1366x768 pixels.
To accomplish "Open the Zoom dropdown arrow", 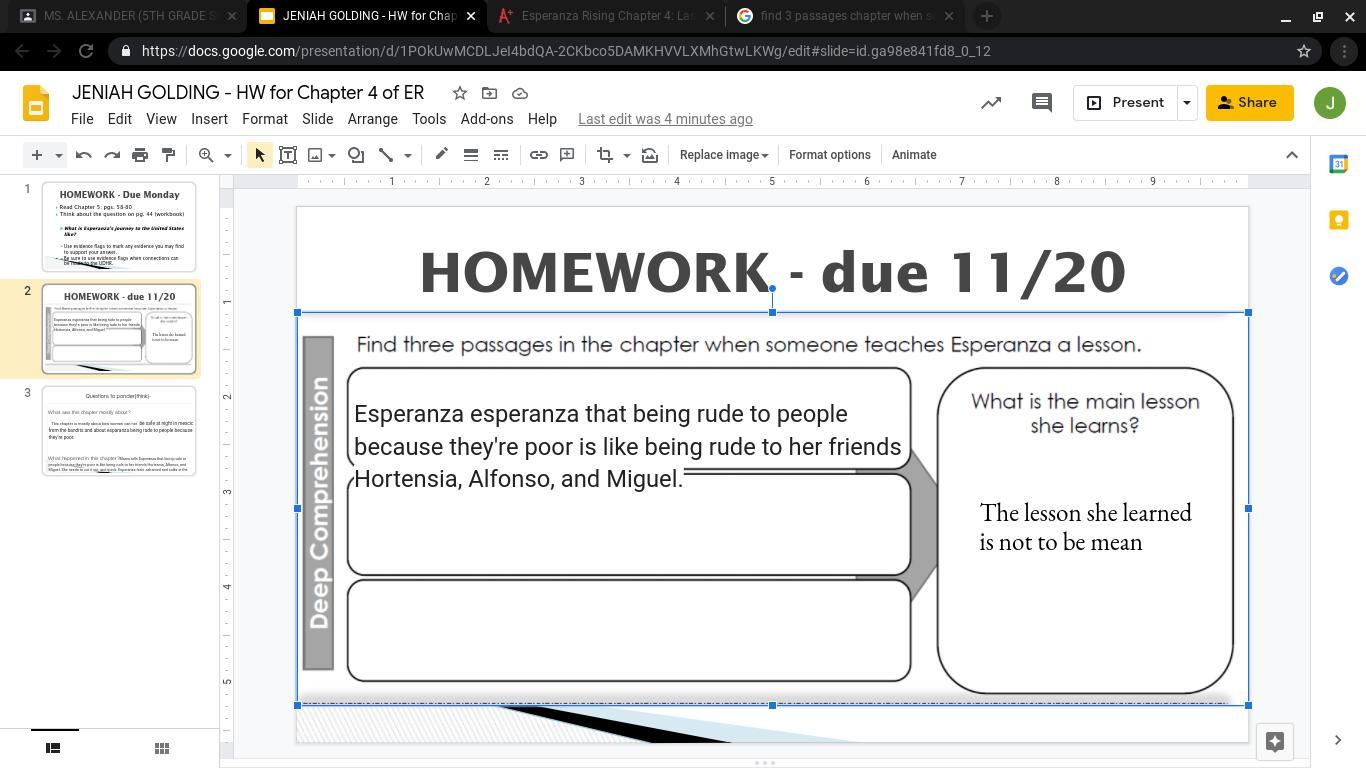I will click(227, 155).
